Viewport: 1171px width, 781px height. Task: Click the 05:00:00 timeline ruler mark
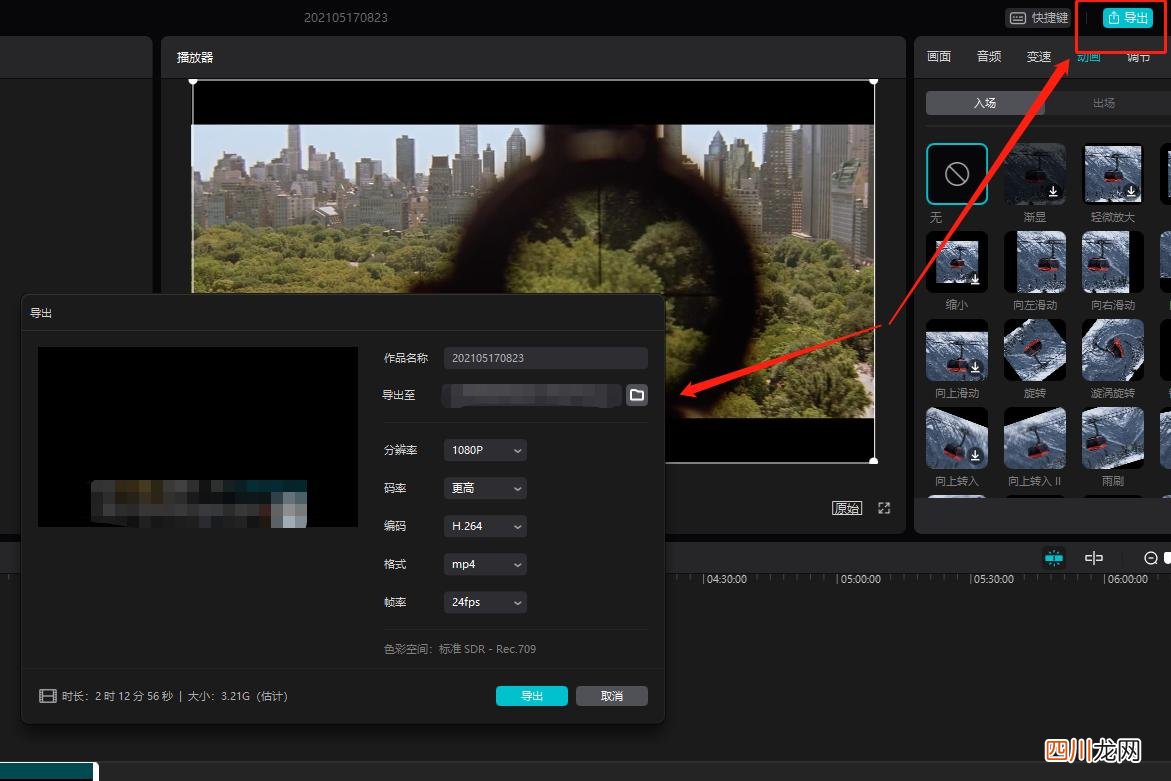(x=860, y=579)
